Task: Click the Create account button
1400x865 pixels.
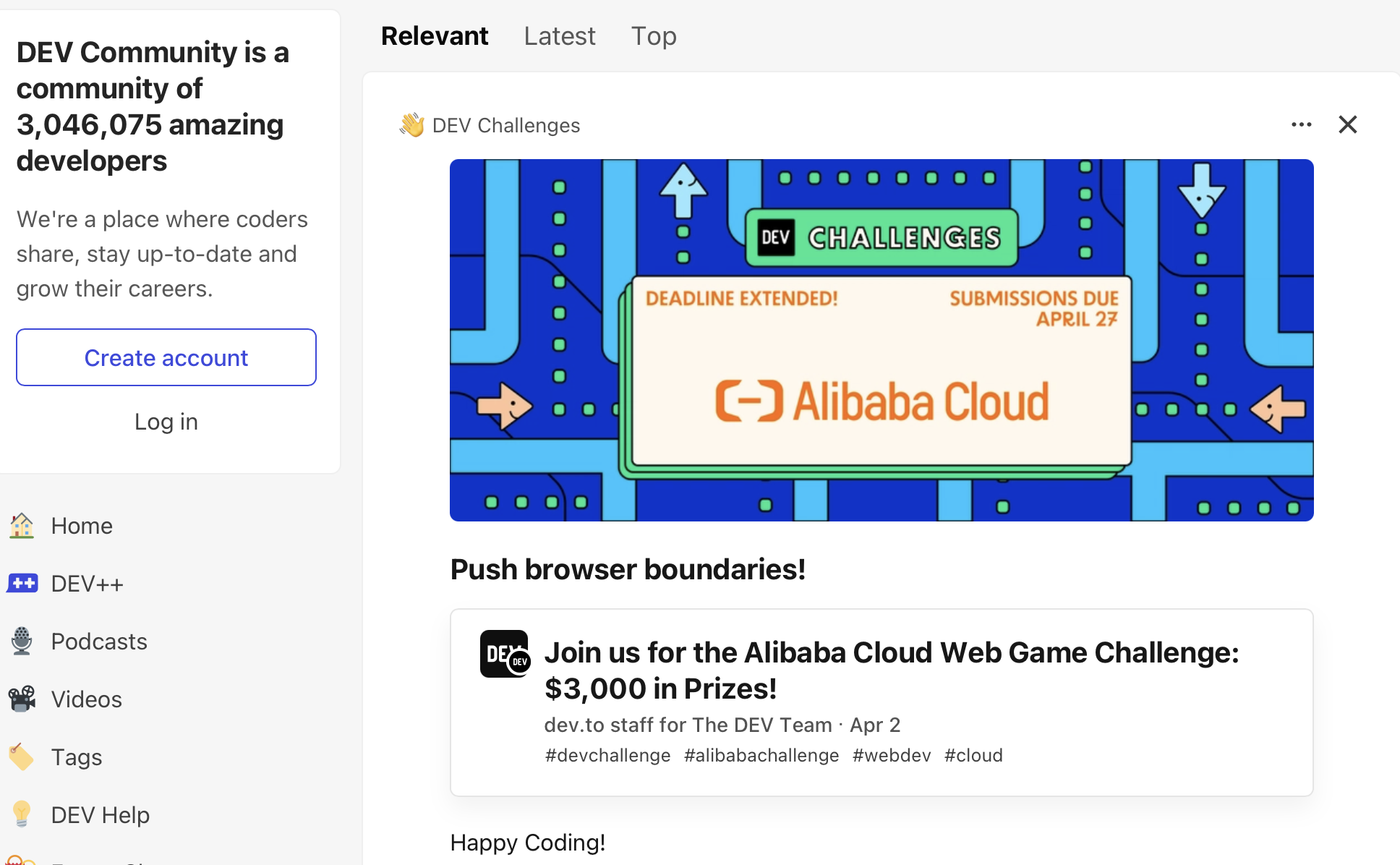Action: click(166, 357)
